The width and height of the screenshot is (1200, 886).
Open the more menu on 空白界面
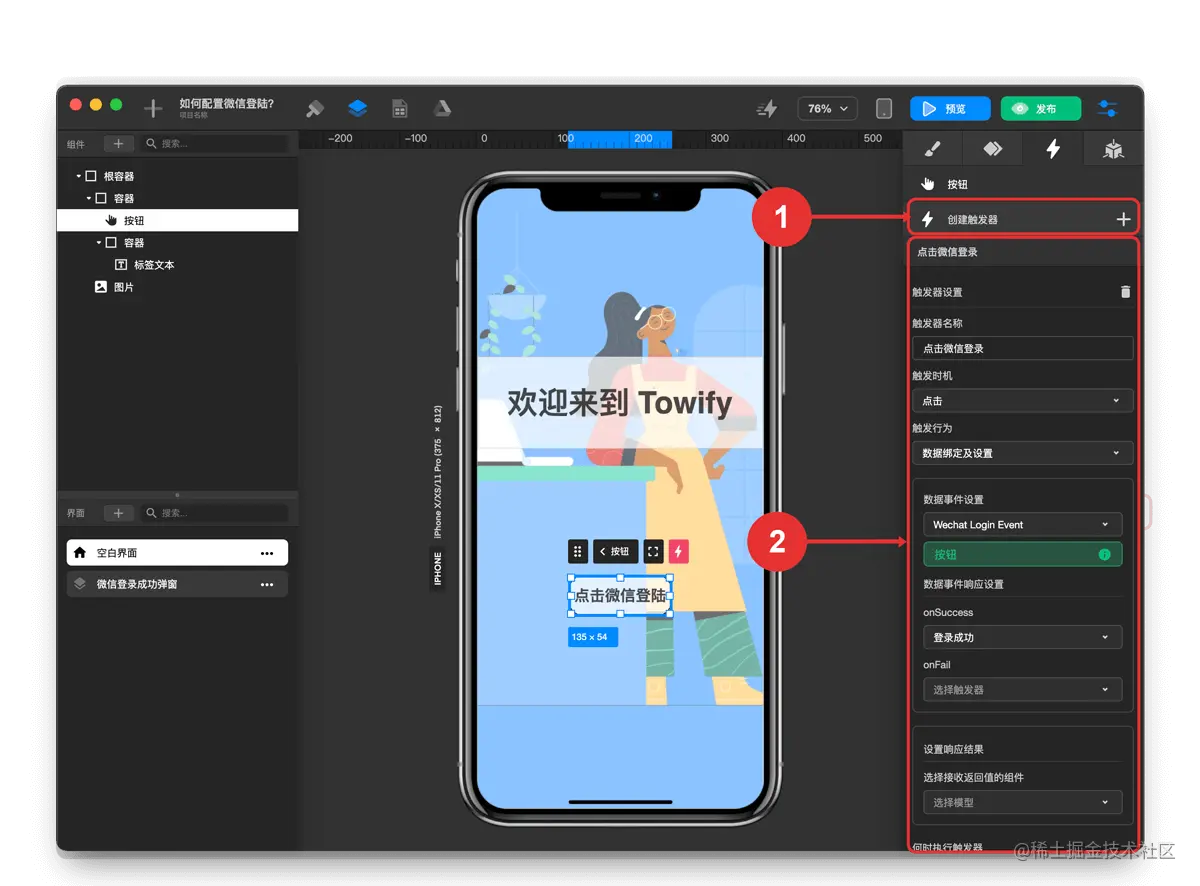(x=267, y=553)
